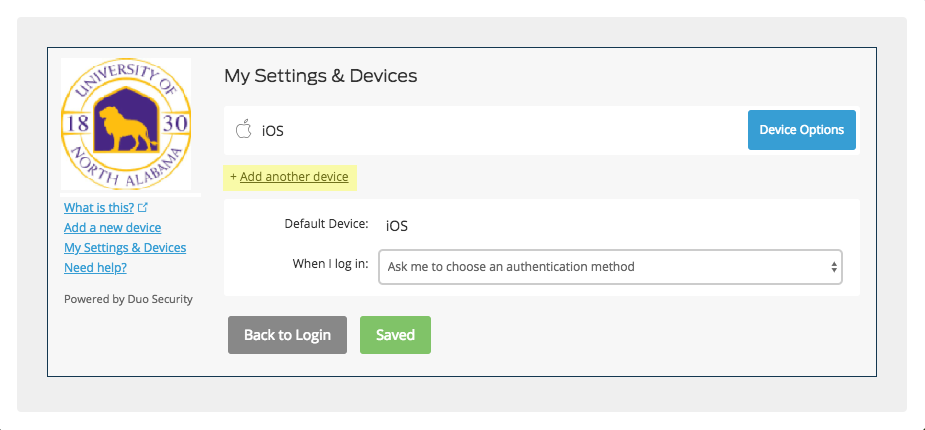Open the 'Need help?' link
This screenshot has height=430, width=925.
coord(95,268)
